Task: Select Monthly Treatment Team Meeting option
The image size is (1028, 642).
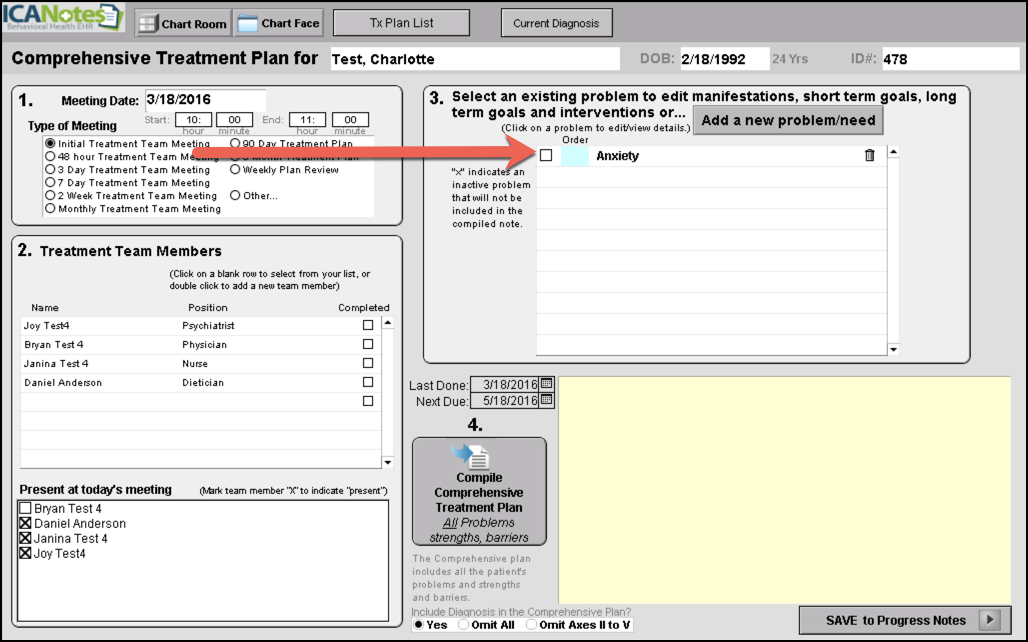Action: pyautogui.click(x=50, y=209)
